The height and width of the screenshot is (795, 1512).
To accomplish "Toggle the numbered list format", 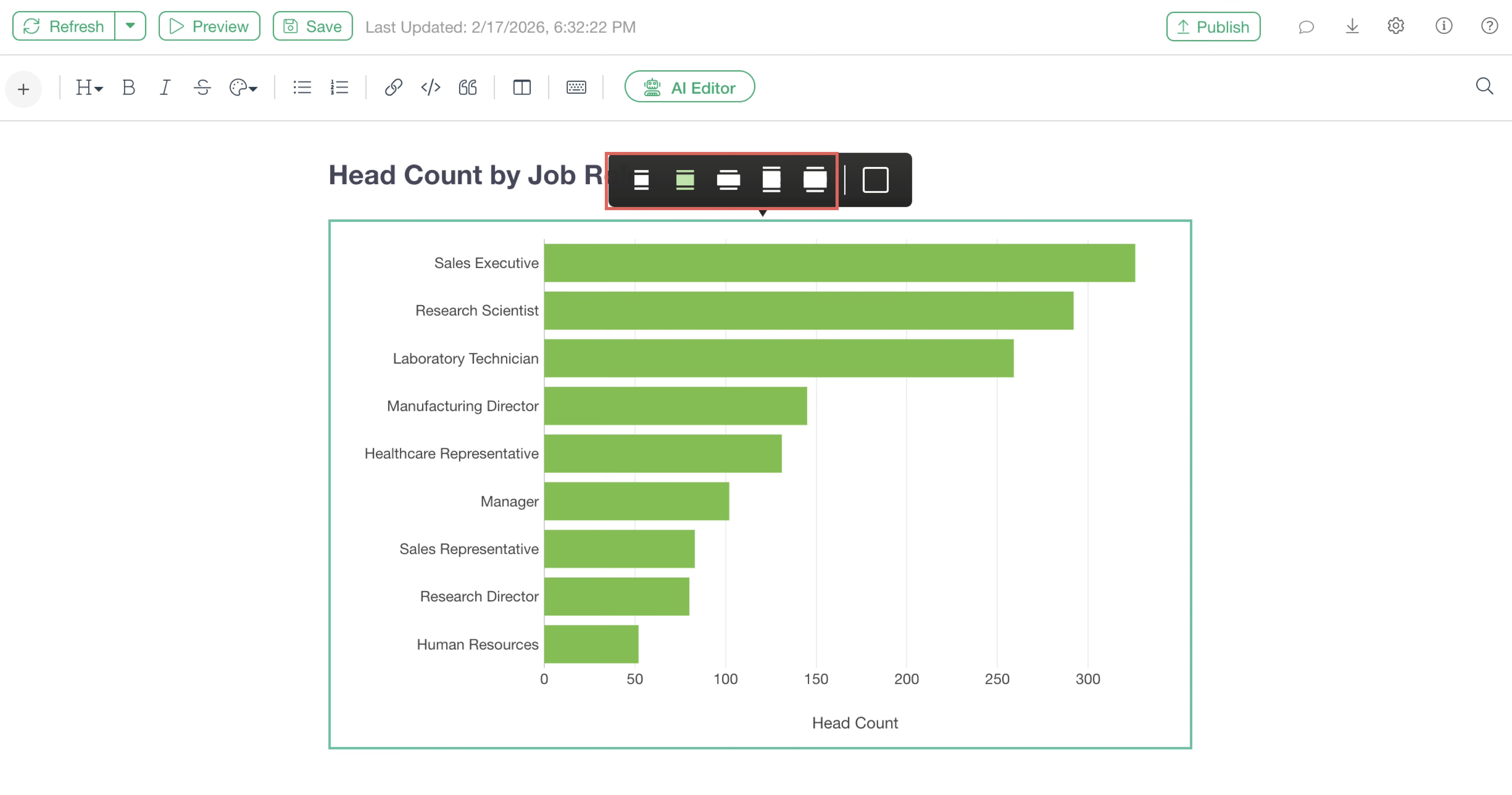I will pyautogui.click(x=339, y=87).
